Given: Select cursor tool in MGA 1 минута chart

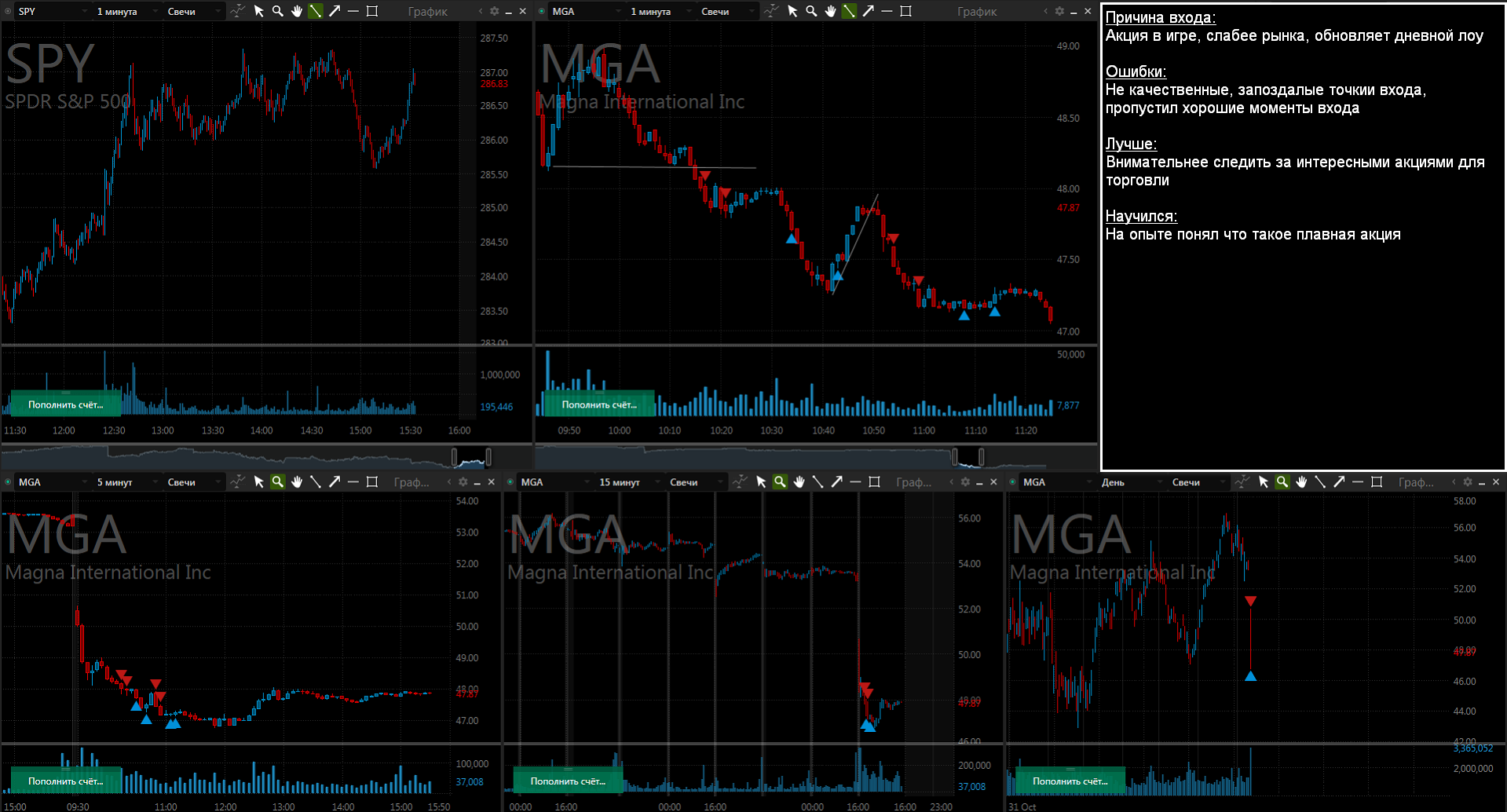Looking at the screenshot, I should (792, 11).
